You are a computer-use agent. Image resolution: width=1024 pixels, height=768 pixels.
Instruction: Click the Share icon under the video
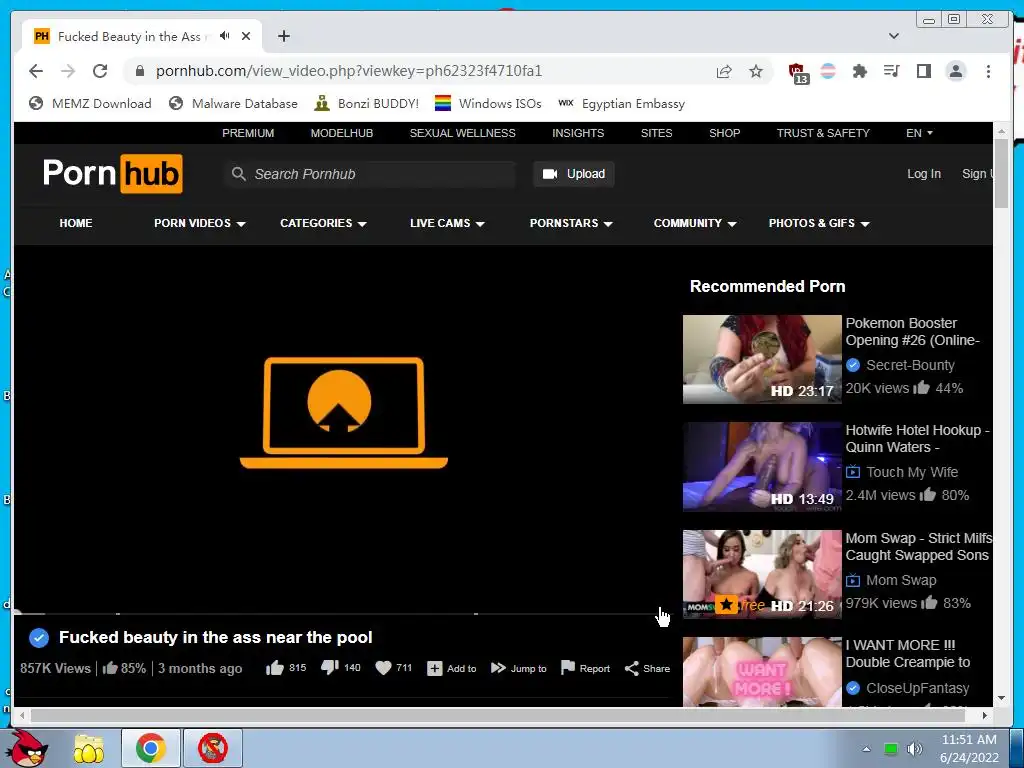pos(632,668)
